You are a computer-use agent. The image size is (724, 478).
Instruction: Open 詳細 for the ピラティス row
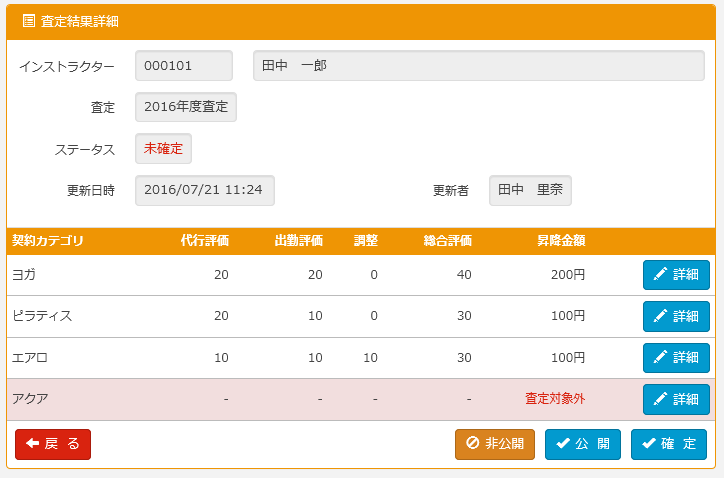click(x=676, y=316)
